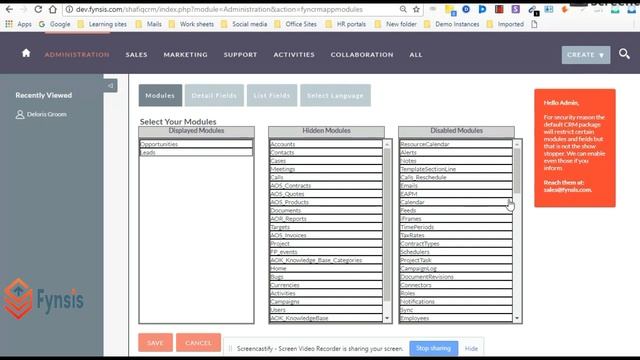
Task: Switch to List Fields tab
Action: point(272,96)
